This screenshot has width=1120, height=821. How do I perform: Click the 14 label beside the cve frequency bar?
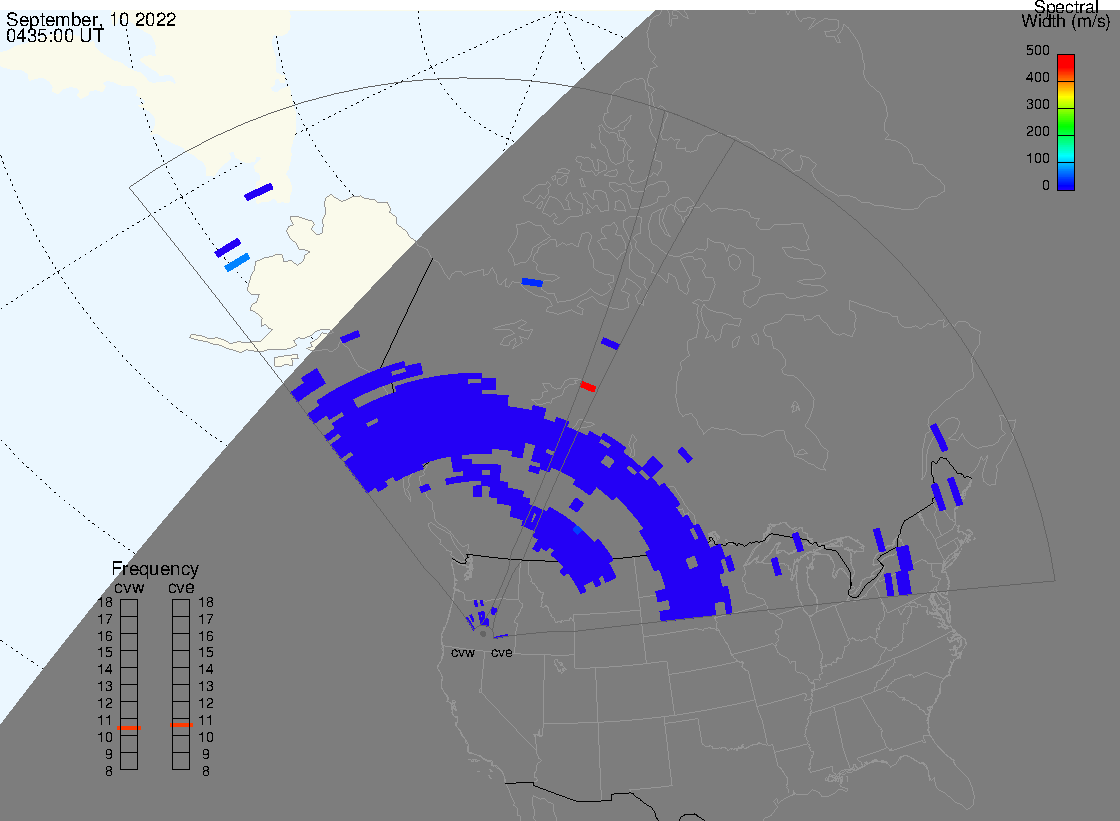coord(206,670)
